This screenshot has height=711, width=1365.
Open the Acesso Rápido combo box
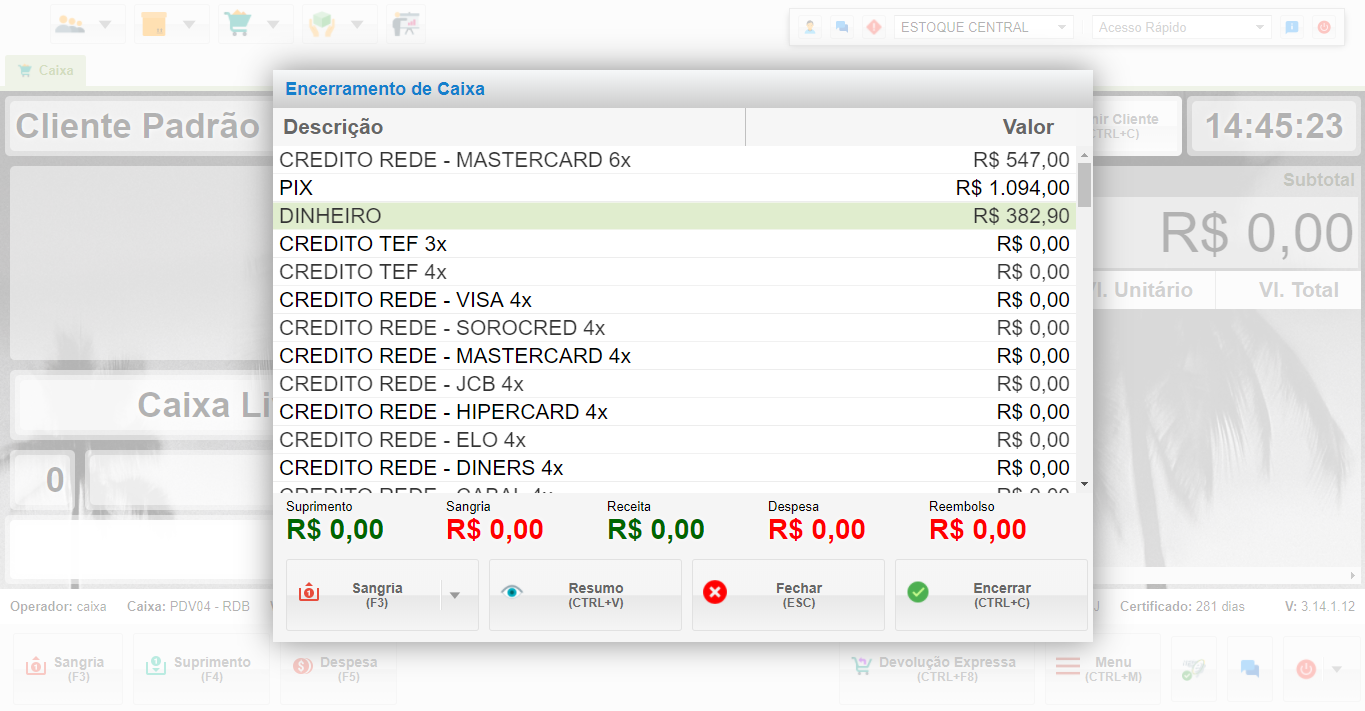click(1181, 27)
